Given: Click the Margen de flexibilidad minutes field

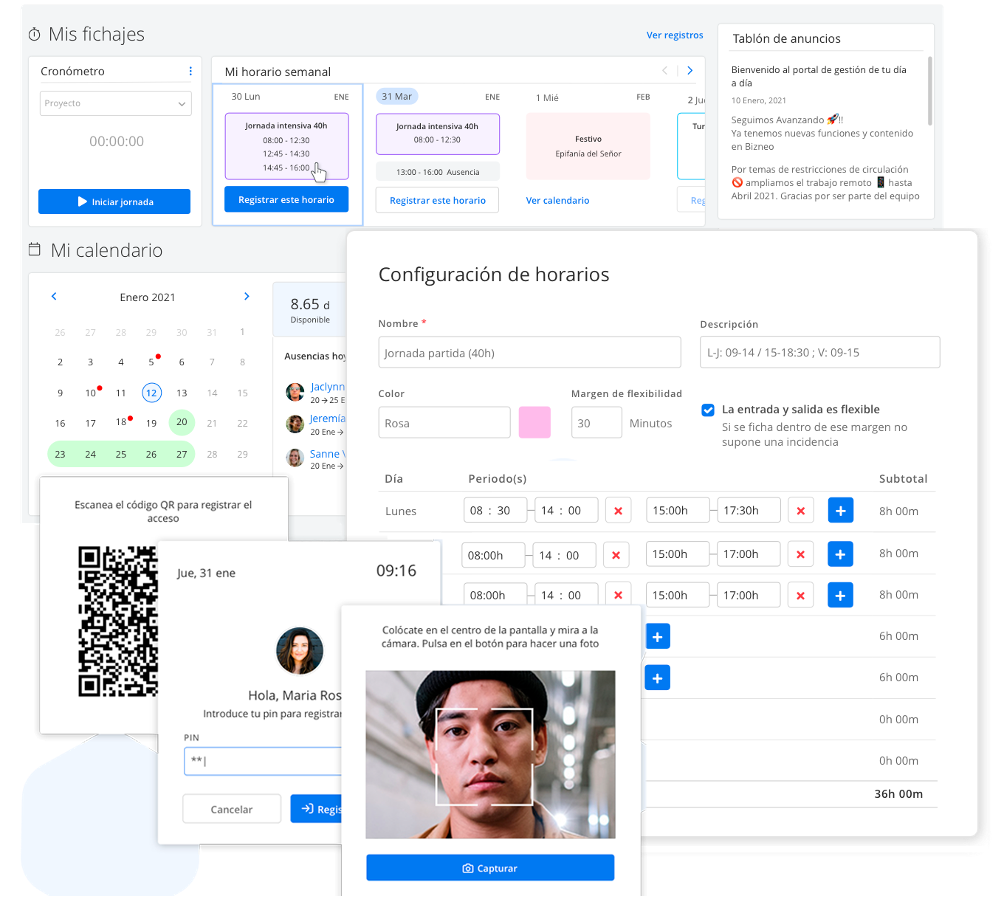Looking at the screenshot, I should pos(596,423).
